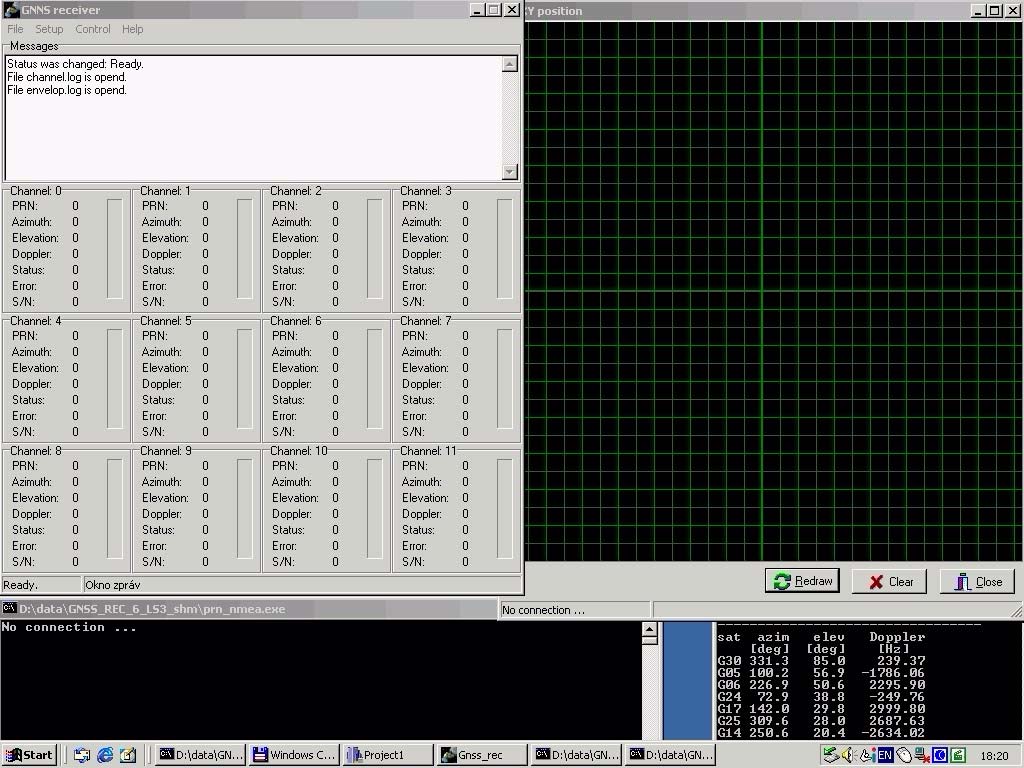The image size is (1024, 768).
Task: Maximize the XY position window
Action: (x=994, y=10)
